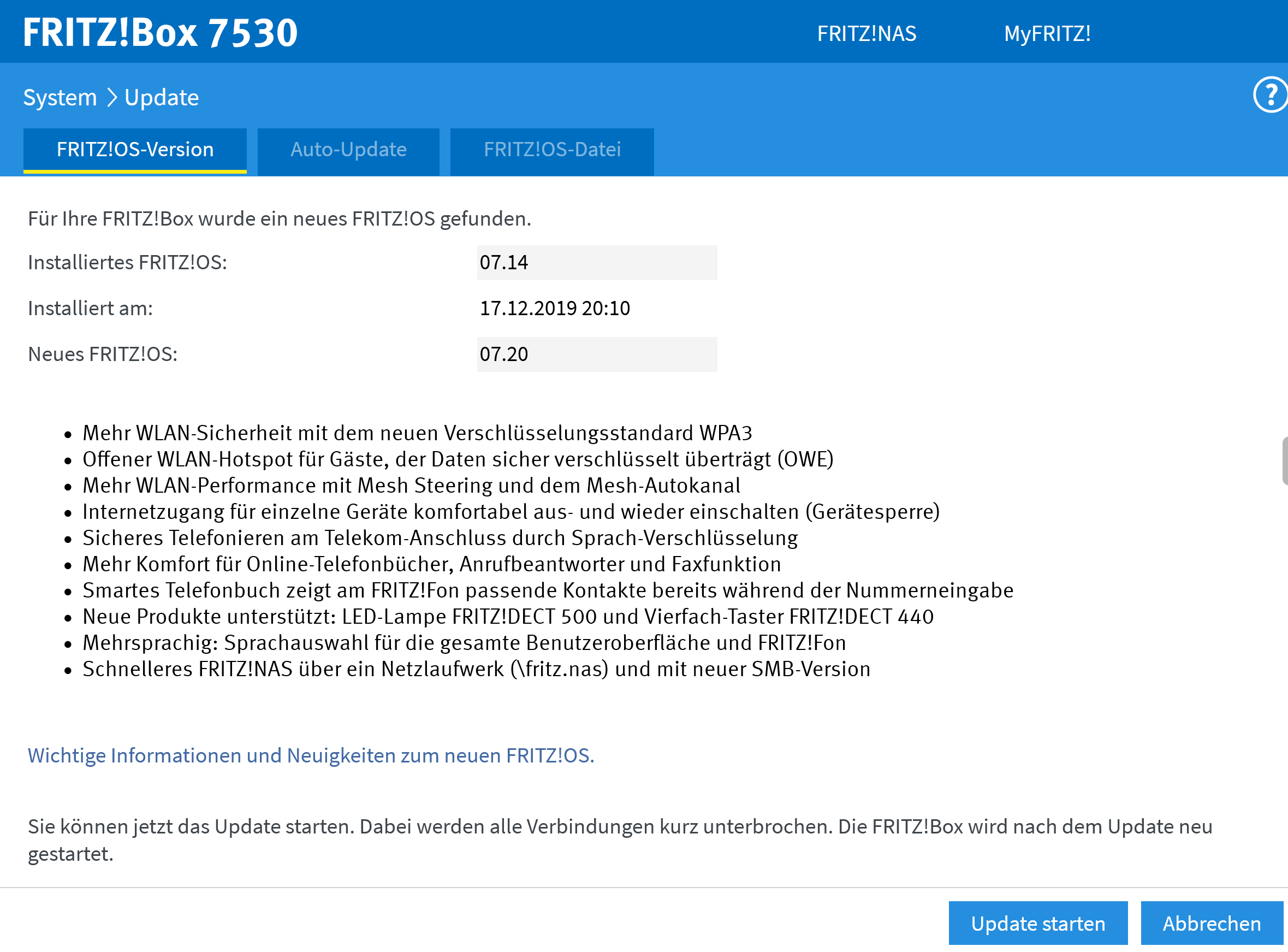The height and width of the screenshot is (952, 1288).
Task: Open MyFRITZ! in the header
Action: point(1047,33)
